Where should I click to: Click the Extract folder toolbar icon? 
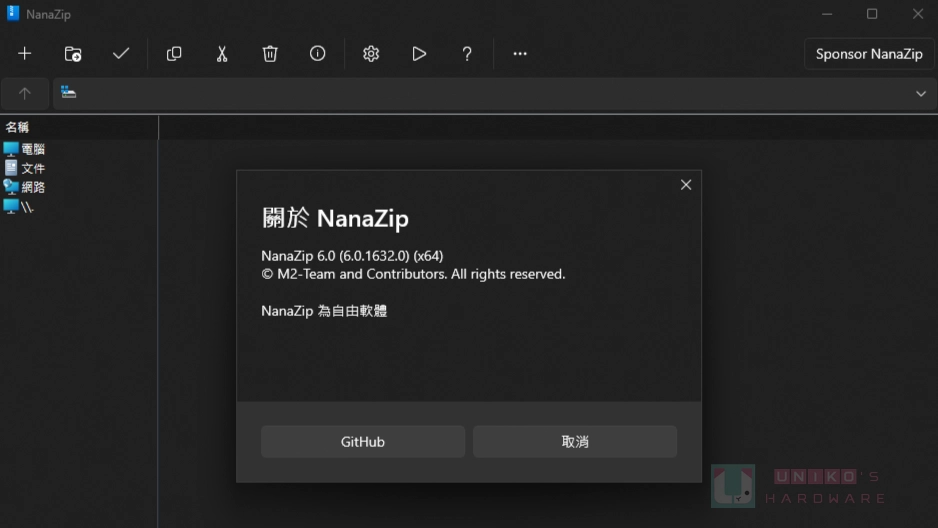pyautogui.click(x=73, y=54)
